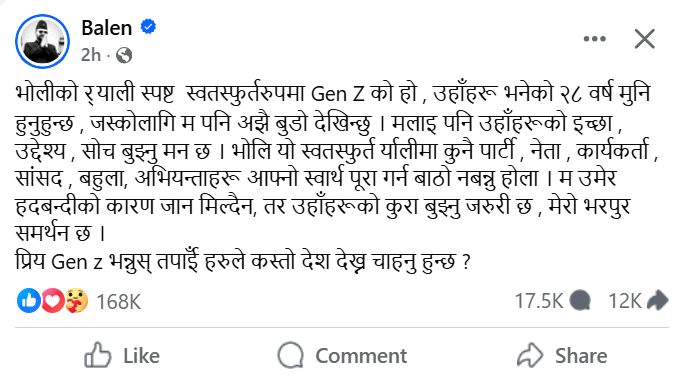Image resolution: width=674 pixels, height=383 pixels.
Task: Click the post's first line mentioning Gen Z को हो
Action: (333, 94)
